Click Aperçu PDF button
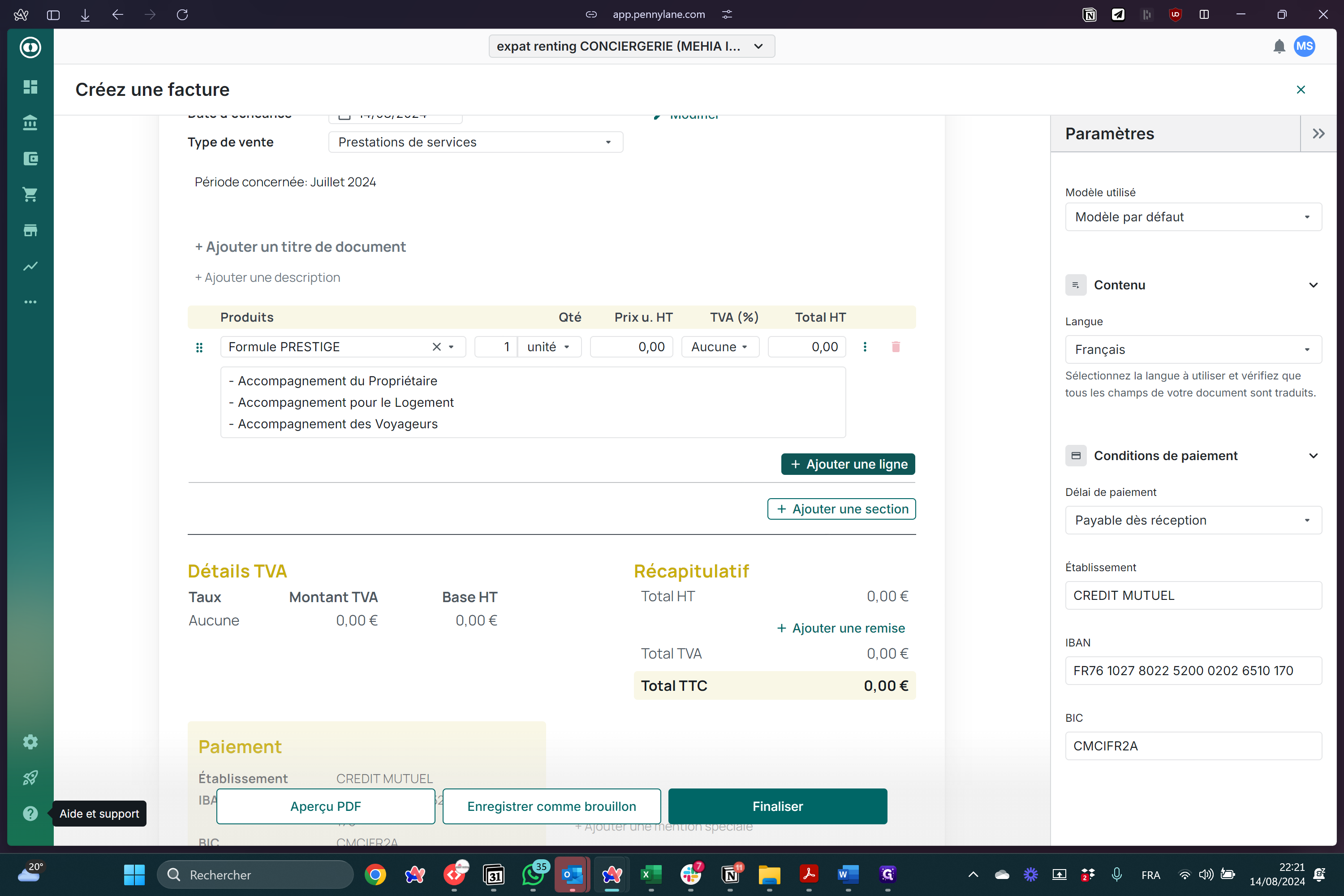 (x=326, y=806)
